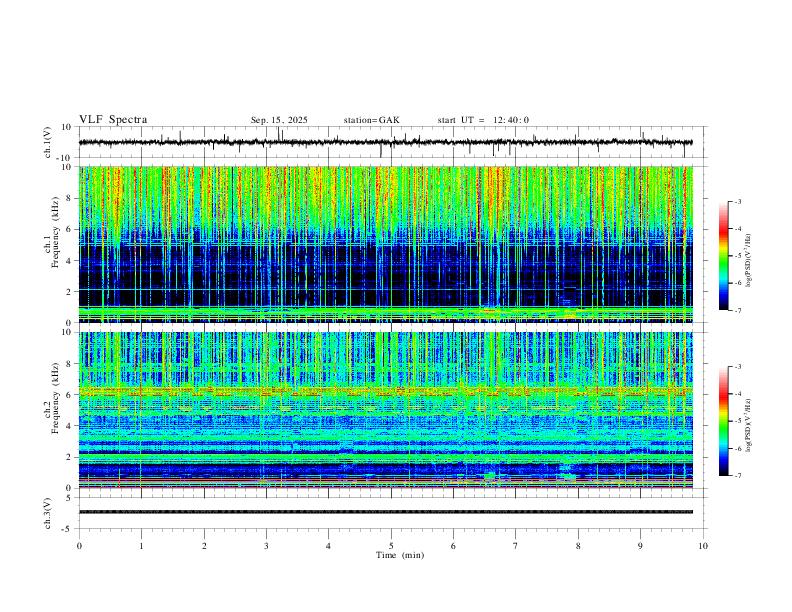Screen dimensions: 792x612
Task: Click the time-axis tick label "3"
Action: click(266, 546)
